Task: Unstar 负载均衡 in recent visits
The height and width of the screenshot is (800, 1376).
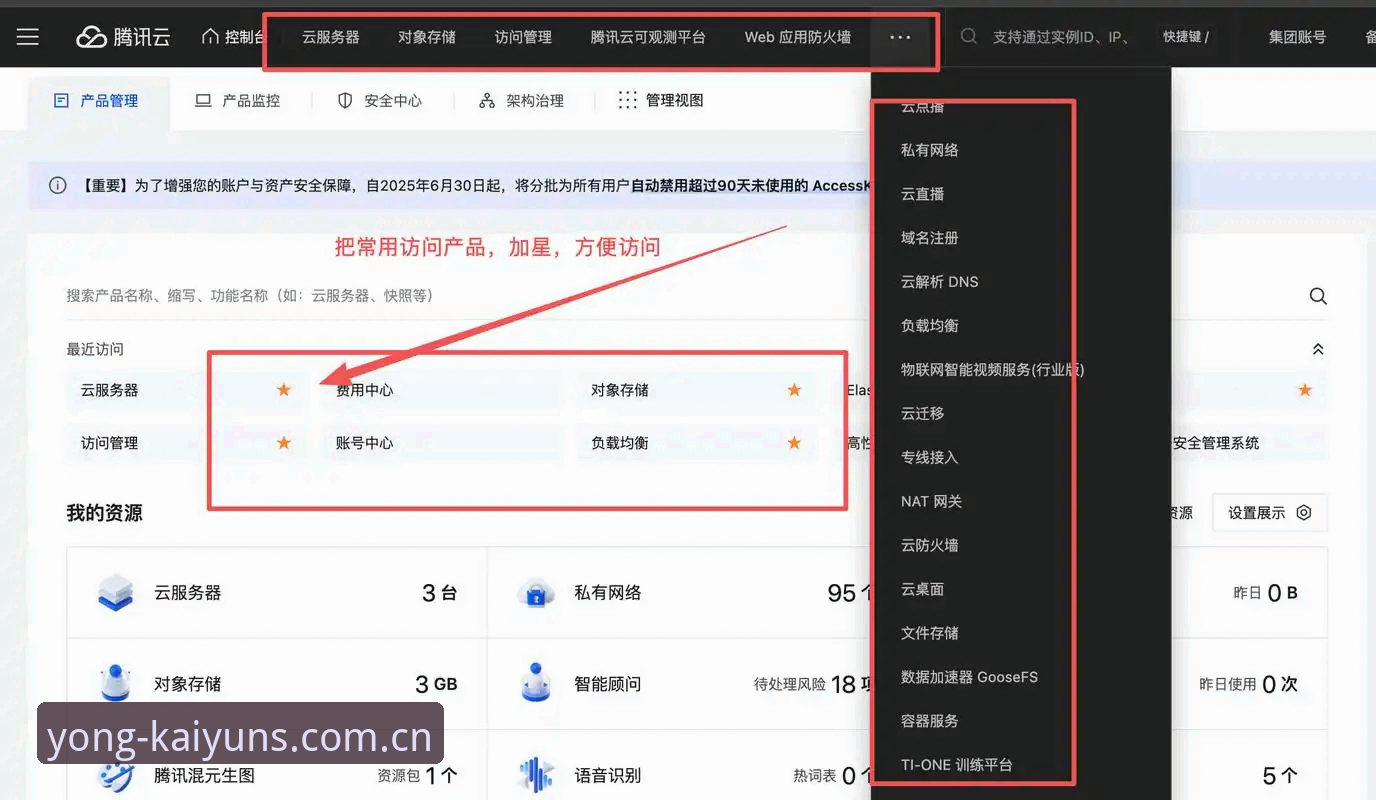Action: pos(794,442)
